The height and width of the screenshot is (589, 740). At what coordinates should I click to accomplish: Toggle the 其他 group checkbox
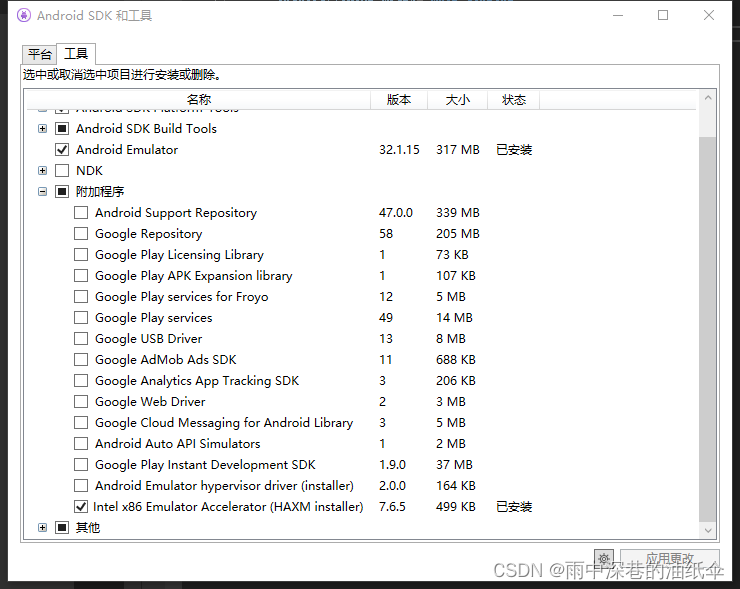coord(62,528)
